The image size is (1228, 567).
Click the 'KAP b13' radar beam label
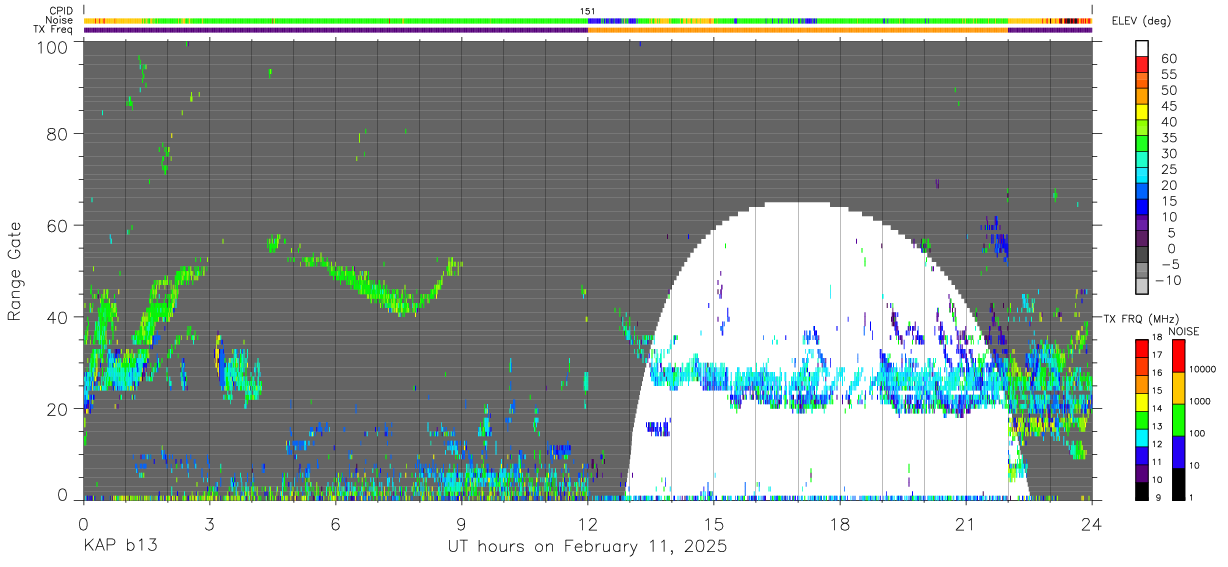pyautogui.click(x=119, y=547)
